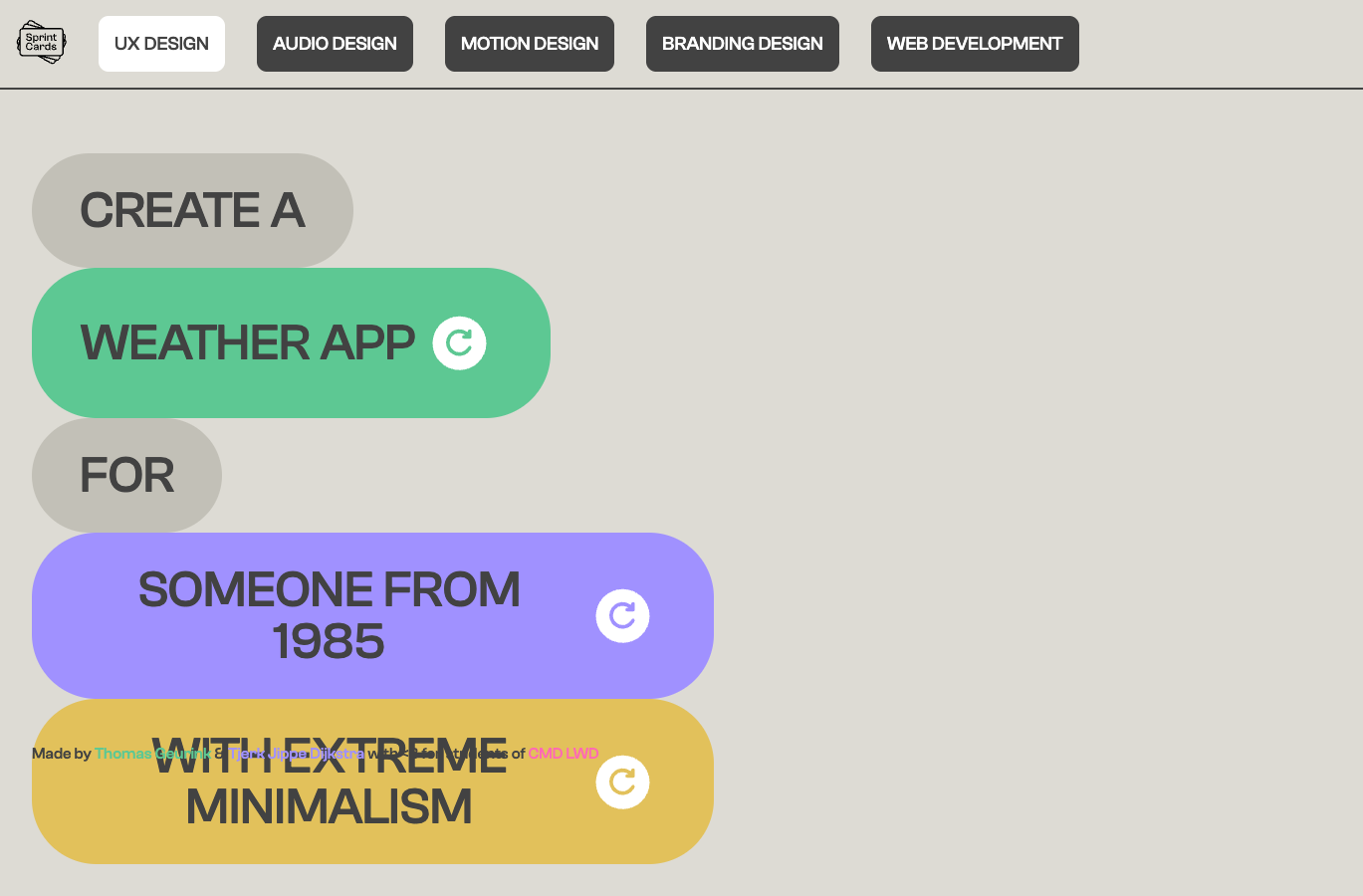Image resolution: width=1363 pixels, height=896 pixels.
Task: Open the home page via the stacked cards logo
Action: [x=41, y=42]
